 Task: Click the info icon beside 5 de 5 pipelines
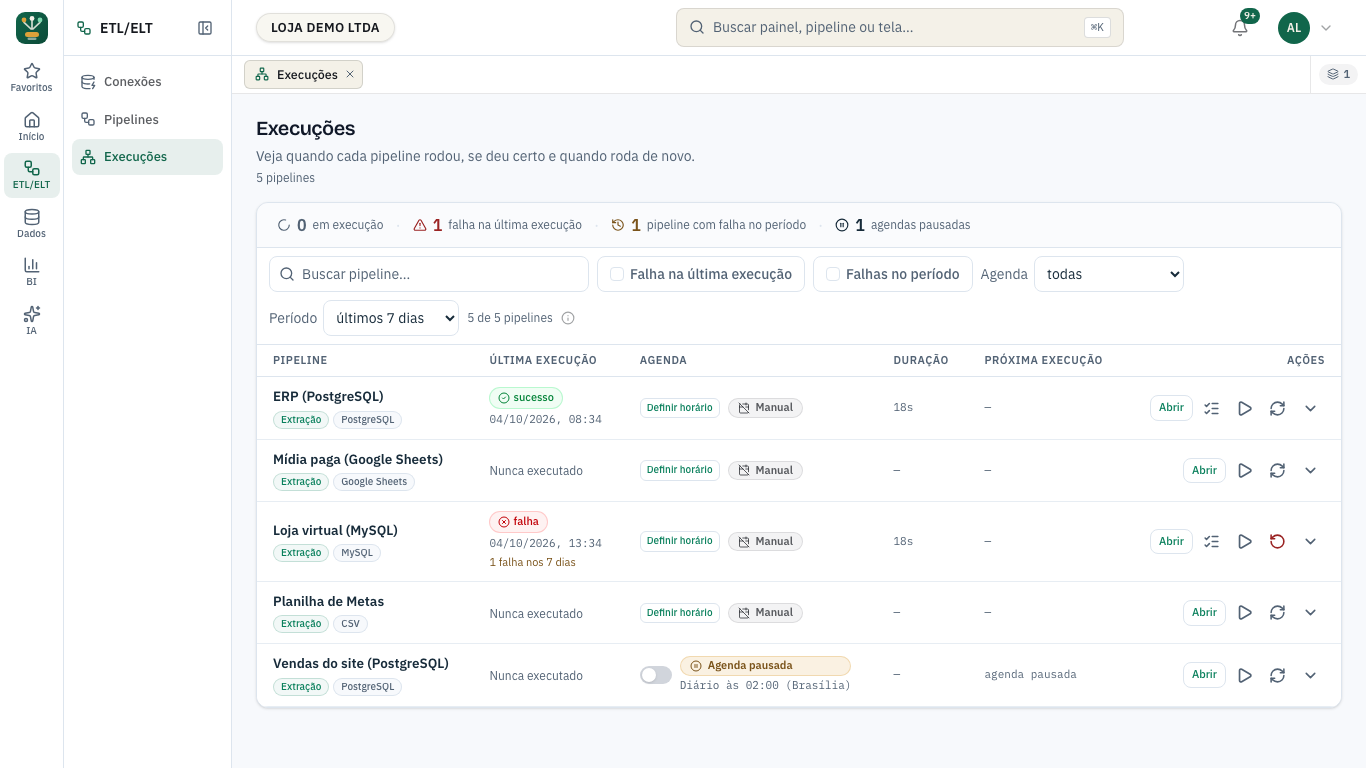pos(568,318)
